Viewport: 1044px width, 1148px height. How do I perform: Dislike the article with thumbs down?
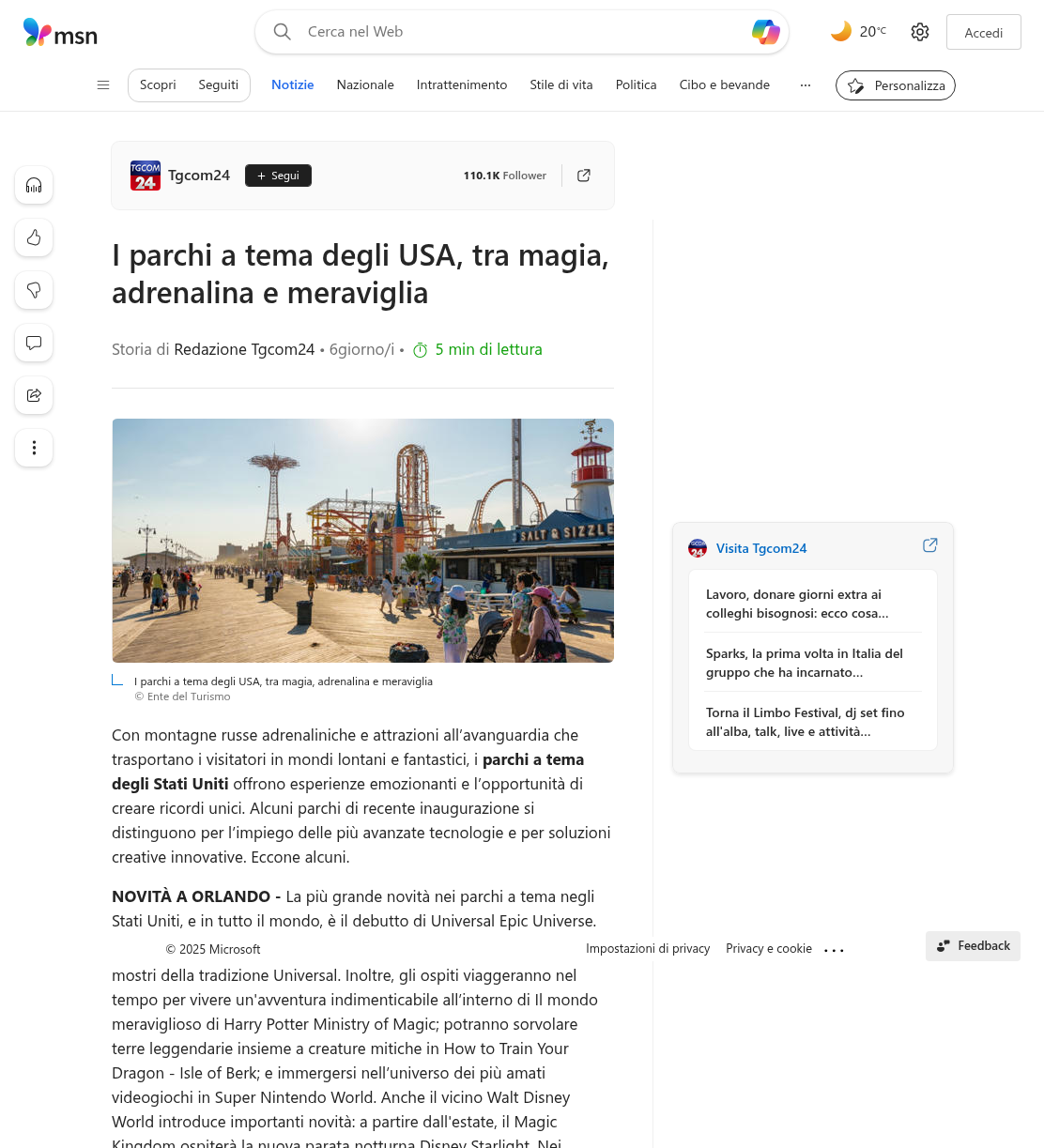[x=34, y=290]
